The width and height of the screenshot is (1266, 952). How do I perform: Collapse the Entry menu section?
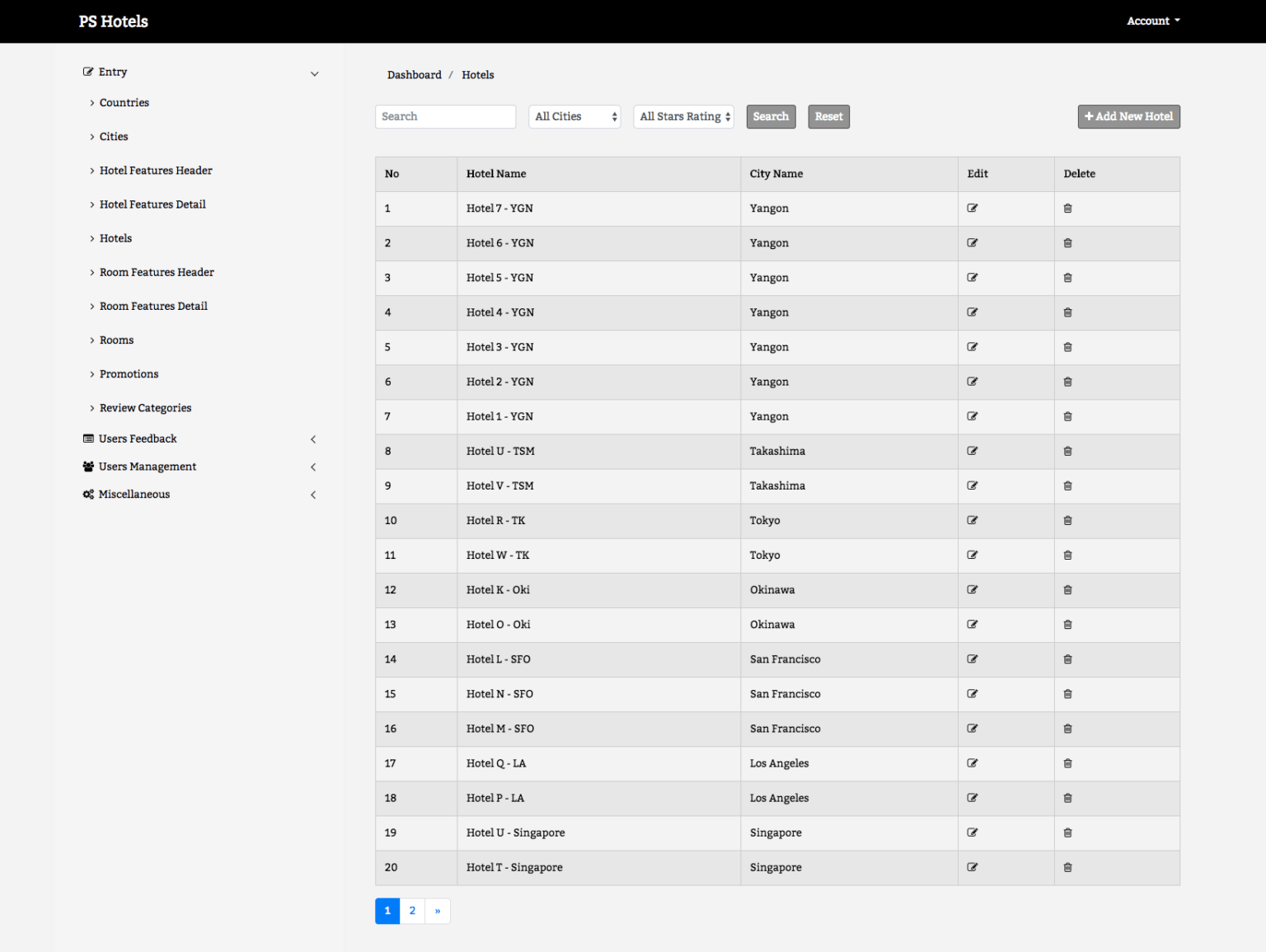tap(315, 73)
